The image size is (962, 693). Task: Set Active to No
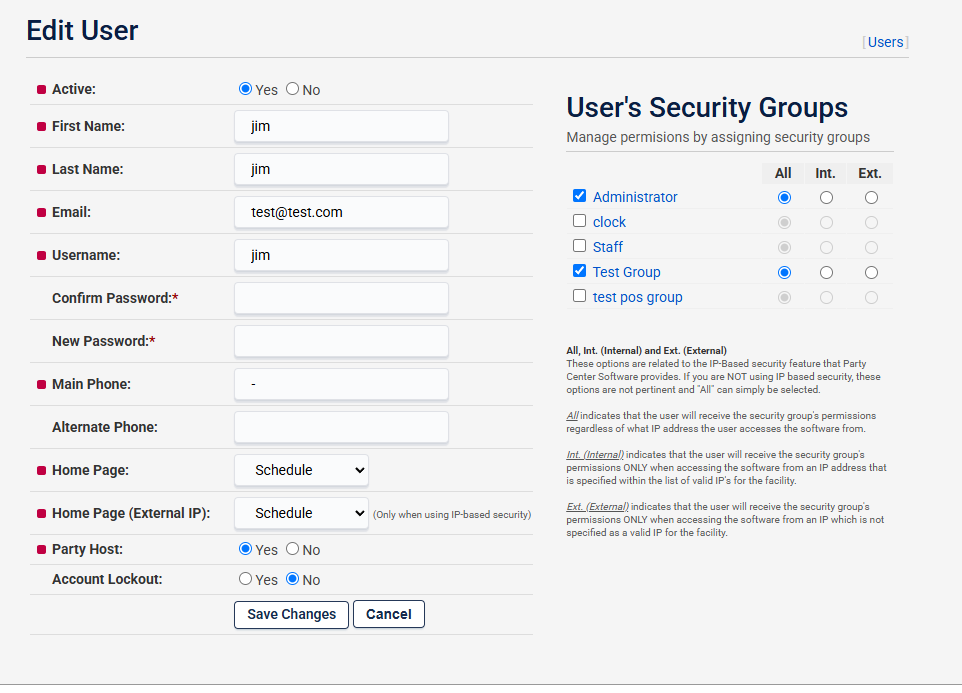(x=293, y=89)
